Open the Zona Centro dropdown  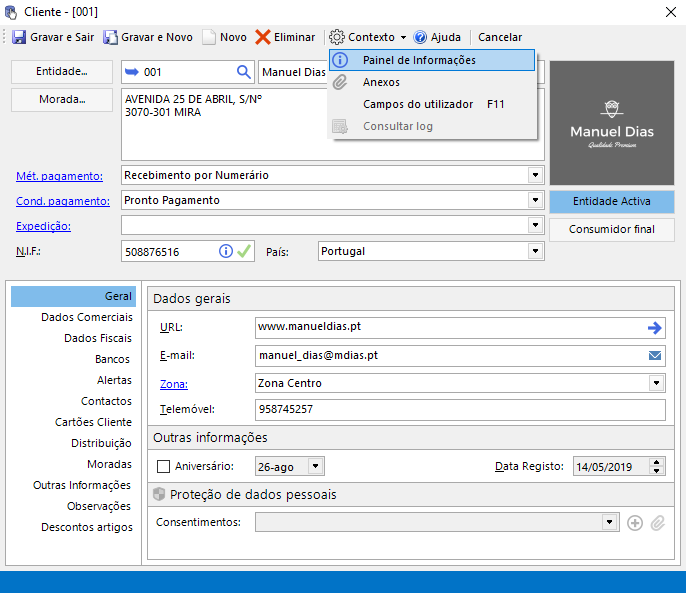click(x=656, y=383)
